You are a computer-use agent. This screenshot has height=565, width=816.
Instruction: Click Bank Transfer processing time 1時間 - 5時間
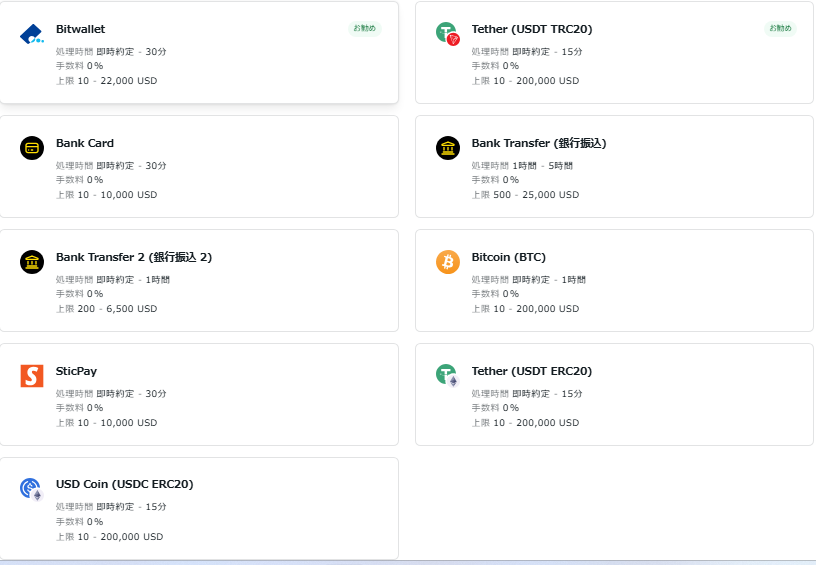coord(522,165)
